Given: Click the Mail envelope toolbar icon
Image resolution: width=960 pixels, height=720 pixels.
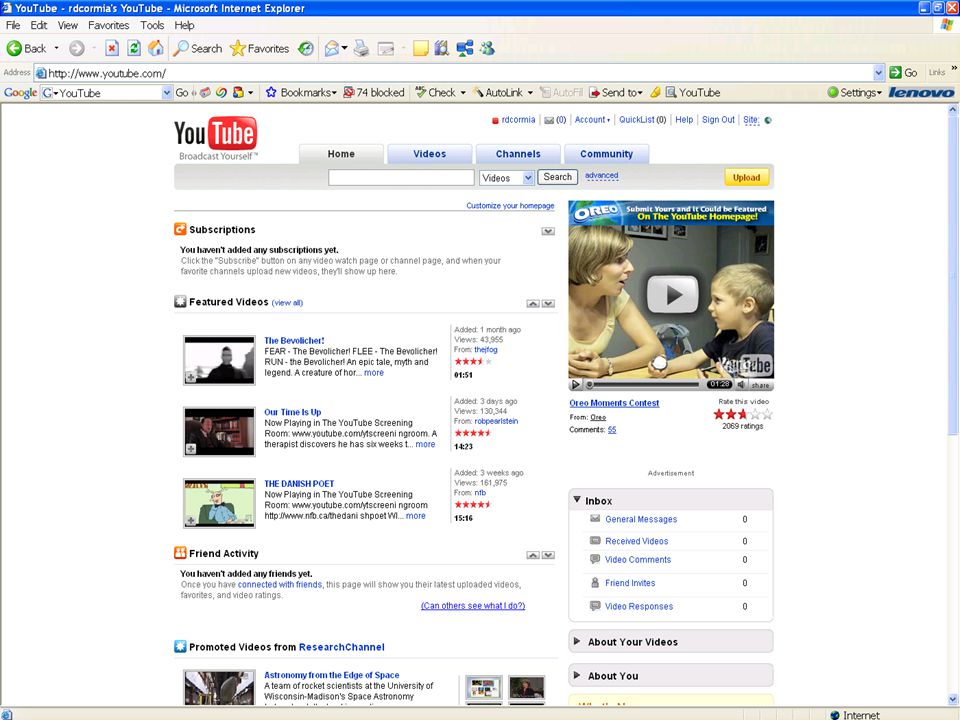Looking at the screenshot, I should tap(332, 48).
